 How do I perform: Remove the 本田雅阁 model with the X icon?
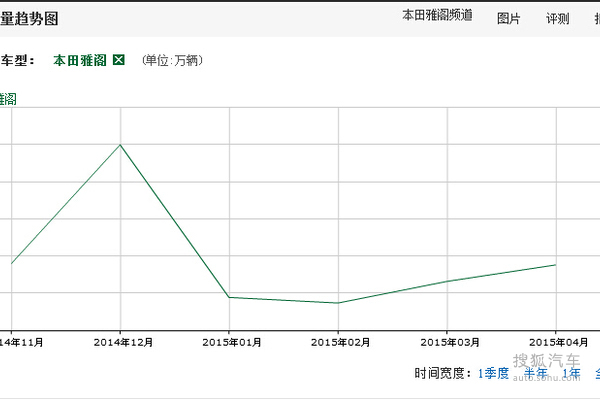tap(119, 61)
